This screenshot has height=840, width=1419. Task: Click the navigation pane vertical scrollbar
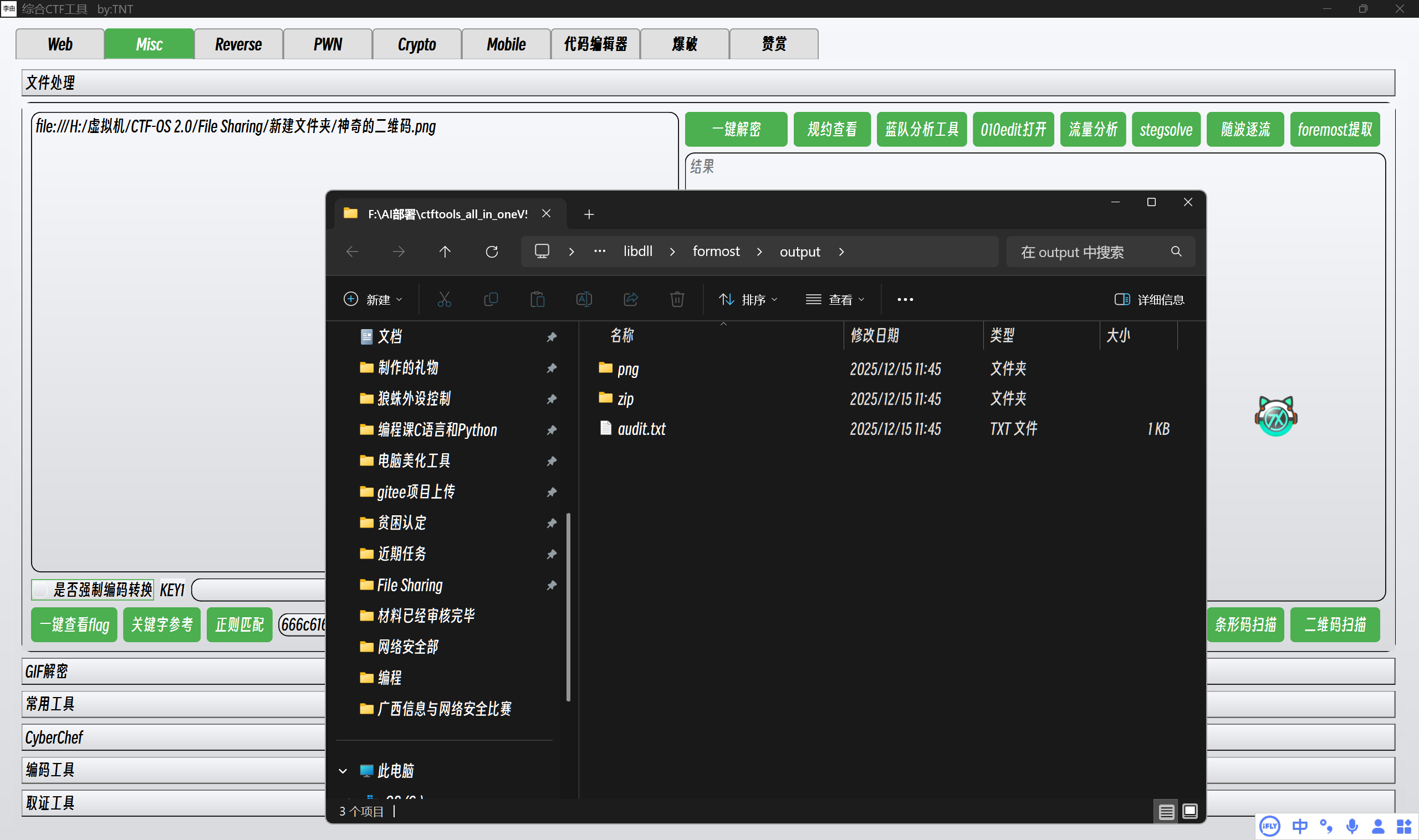568,606
